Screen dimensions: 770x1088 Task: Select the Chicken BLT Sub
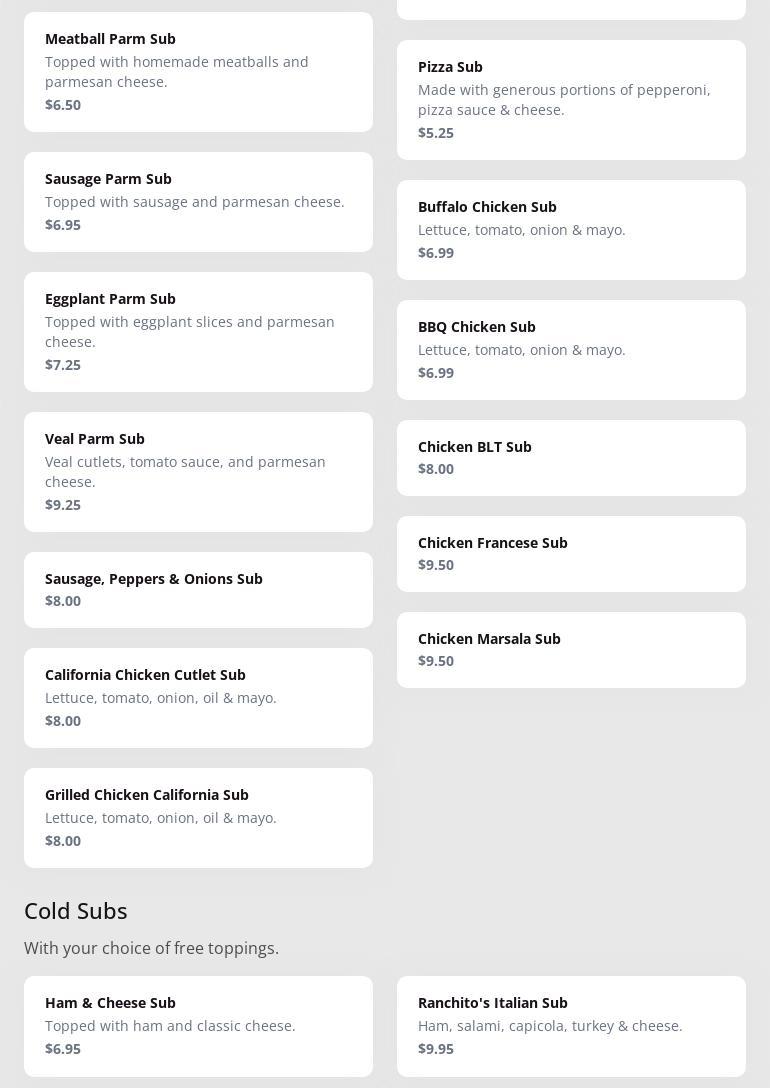[x=571, y=458]
